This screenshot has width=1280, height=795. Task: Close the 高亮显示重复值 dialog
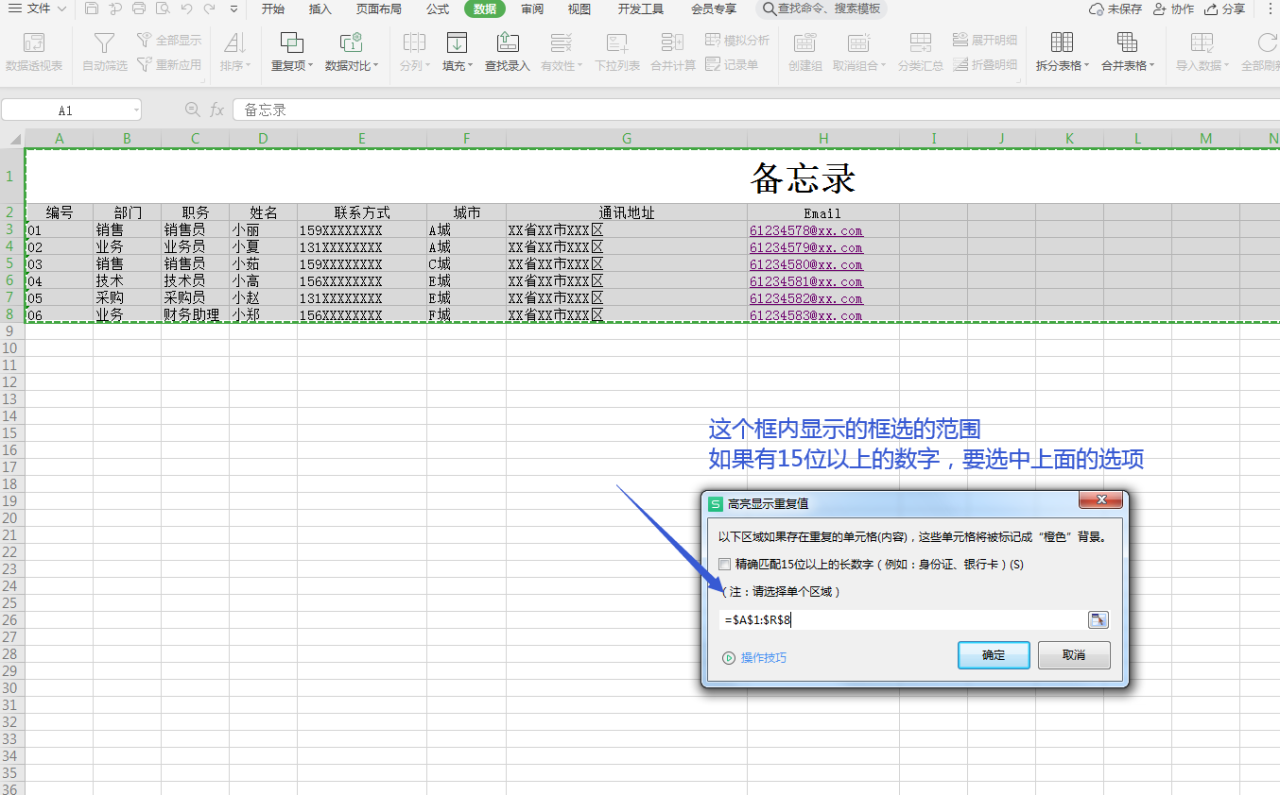coord(1100,500)
